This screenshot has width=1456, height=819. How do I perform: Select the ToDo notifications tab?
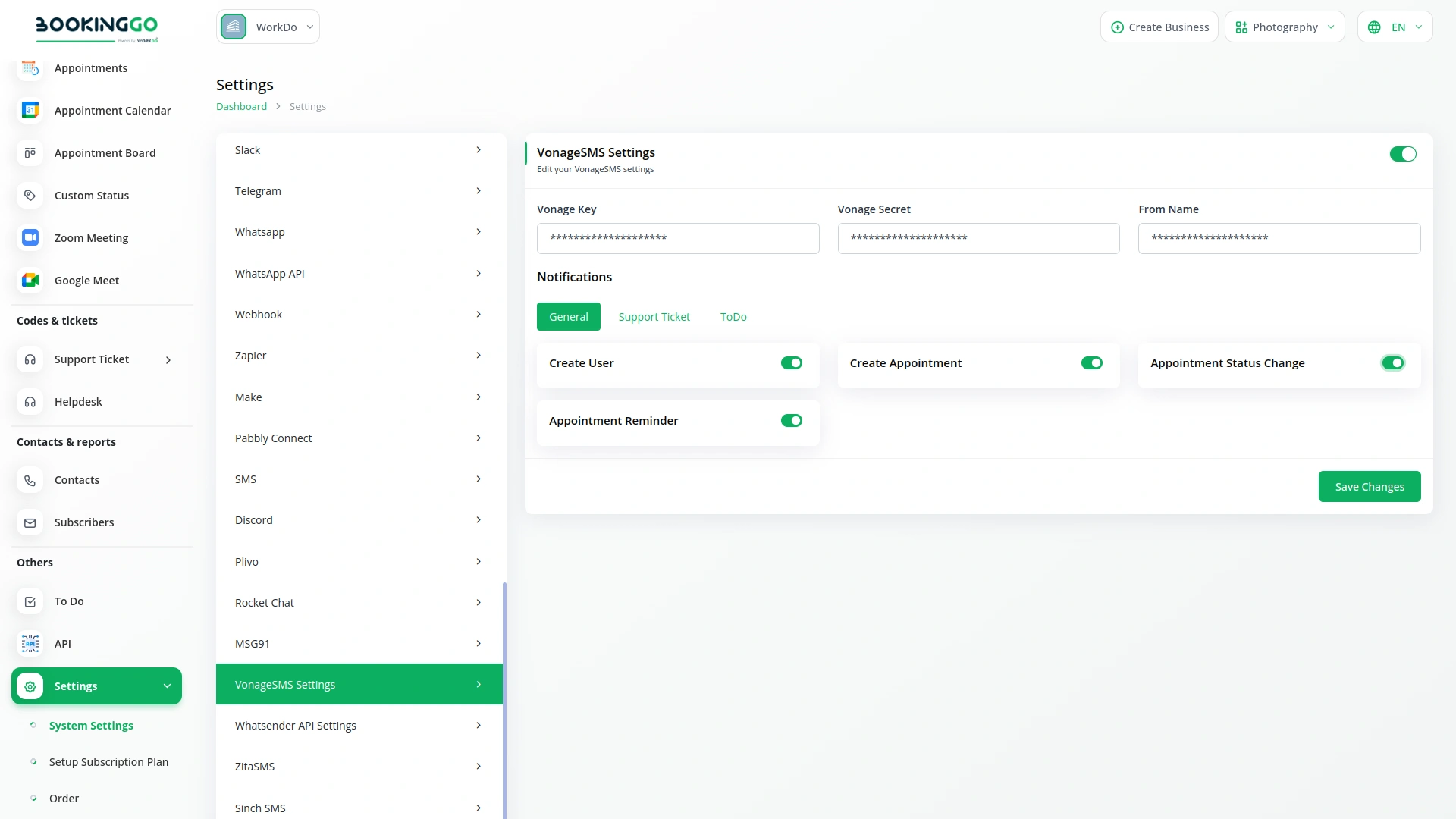click(x=733, y=317)
